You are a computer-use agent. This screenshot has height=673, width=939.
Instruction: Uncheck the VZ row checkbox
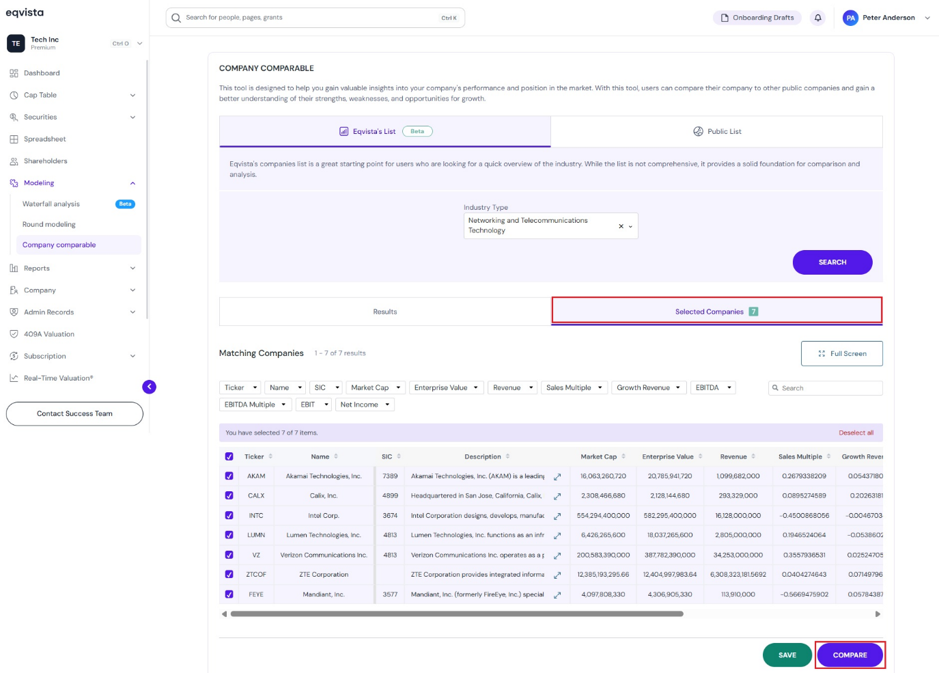click(229, 555)
